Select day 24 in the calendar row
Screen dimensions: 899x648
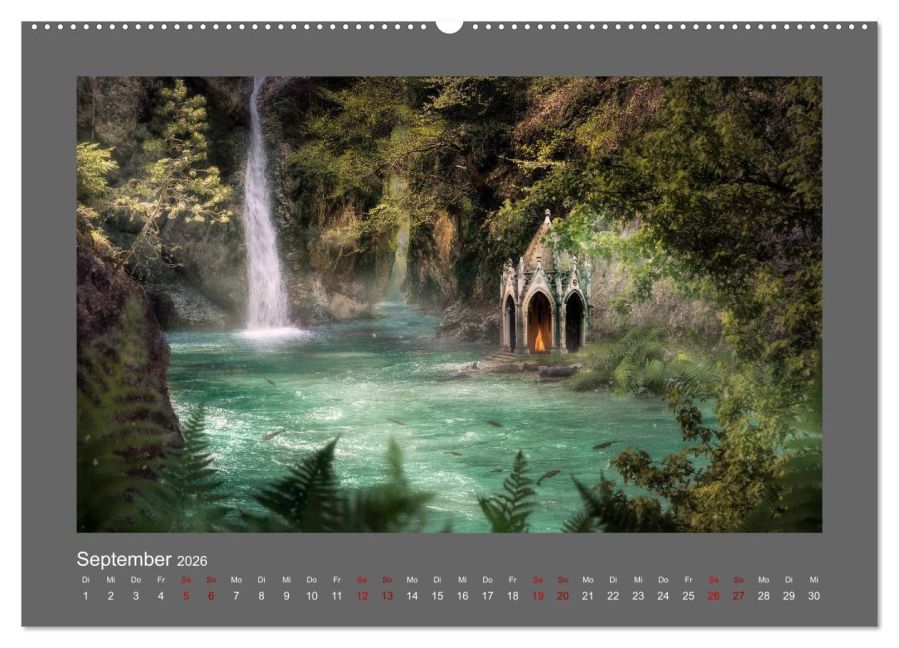(x=663, y=596)
